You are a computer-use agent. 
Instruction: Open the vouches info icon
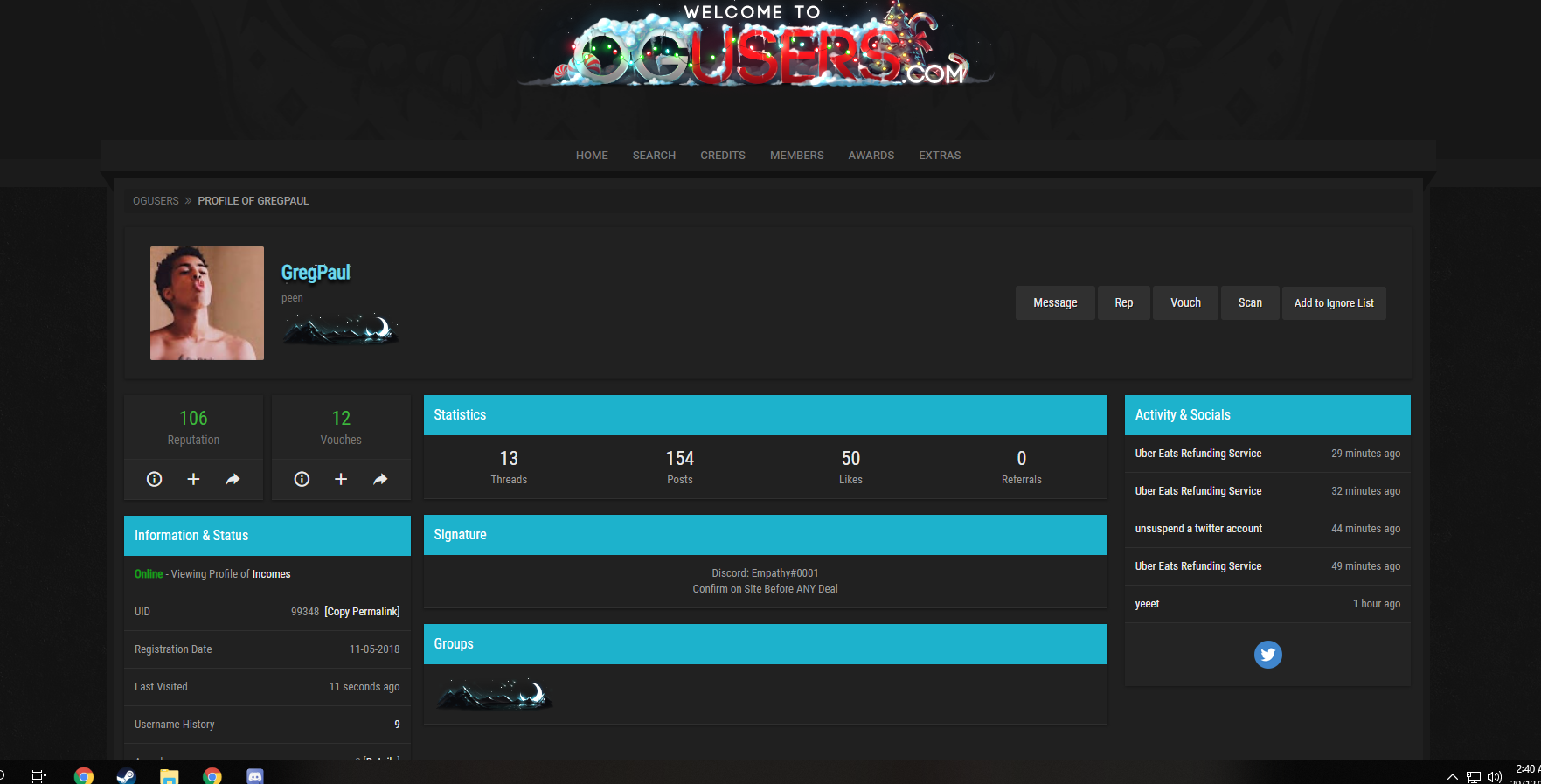(302, 479)
